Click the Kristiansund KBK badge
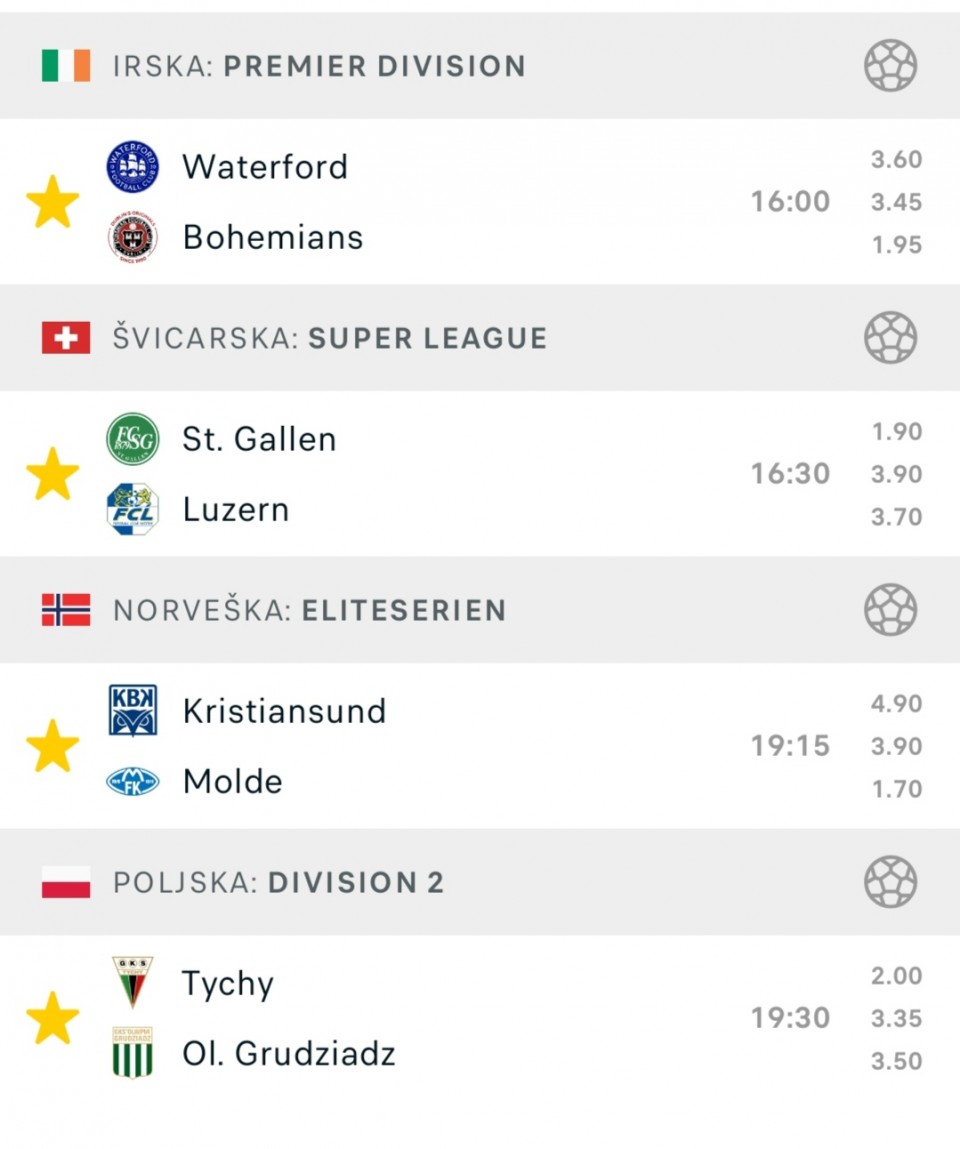Image resolution: width=960 pixels, height=1149 pixels. click(x=133, y=711)
